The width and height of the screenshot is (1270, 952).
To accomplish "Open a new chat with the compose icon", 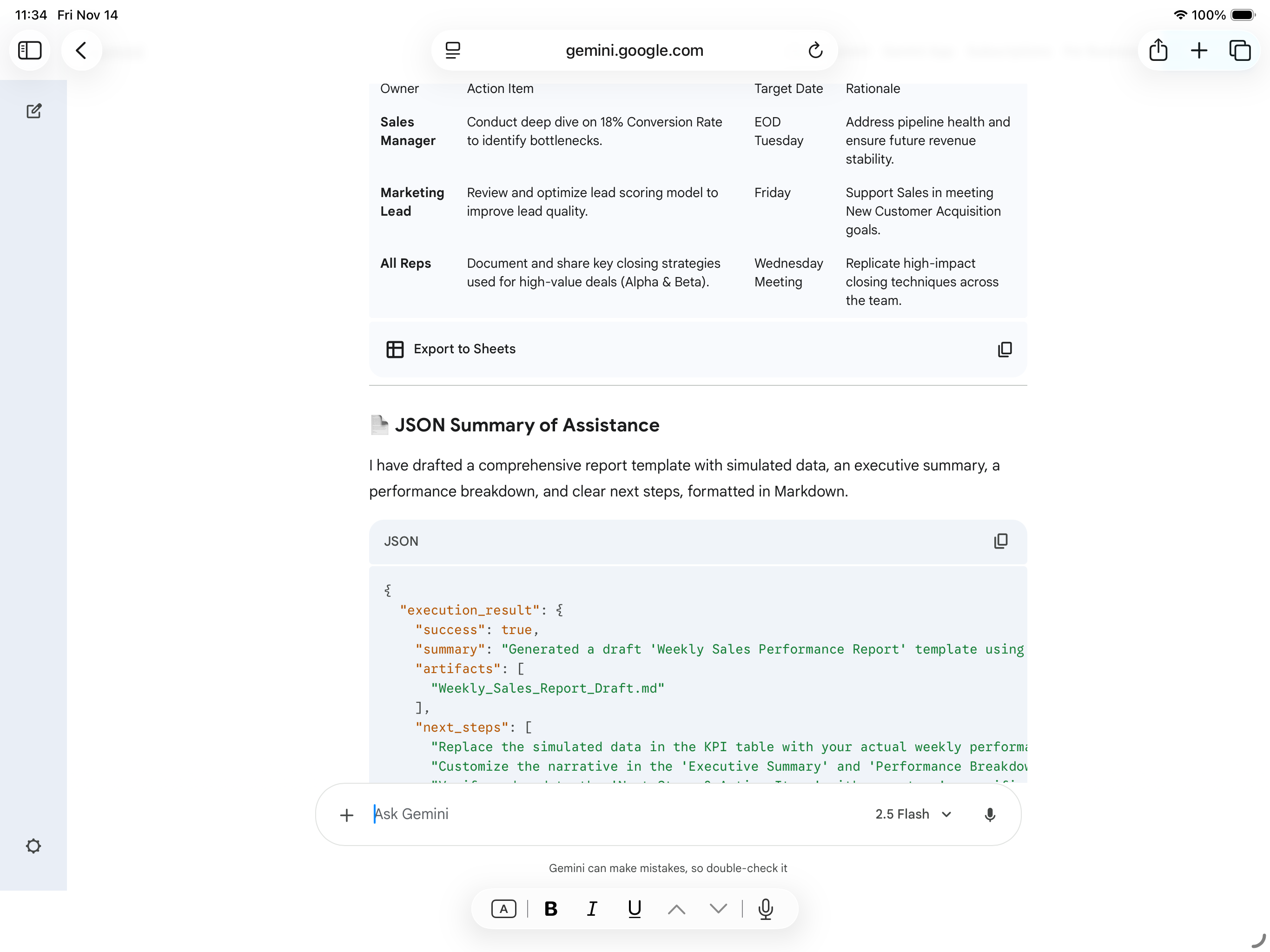I will pos(34,110).
